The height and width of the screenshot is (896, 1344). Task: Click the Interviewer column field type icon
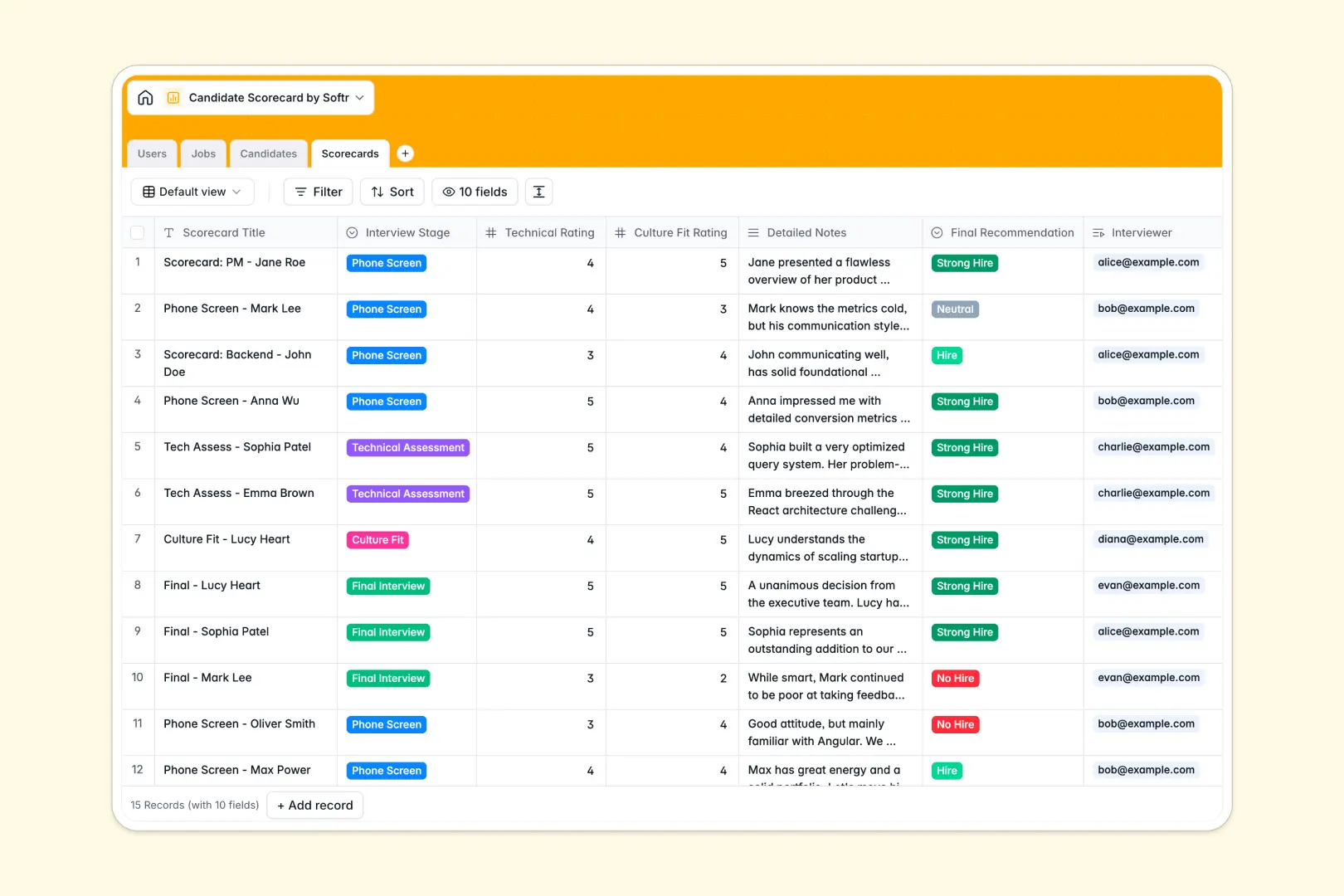[1100, 232]
